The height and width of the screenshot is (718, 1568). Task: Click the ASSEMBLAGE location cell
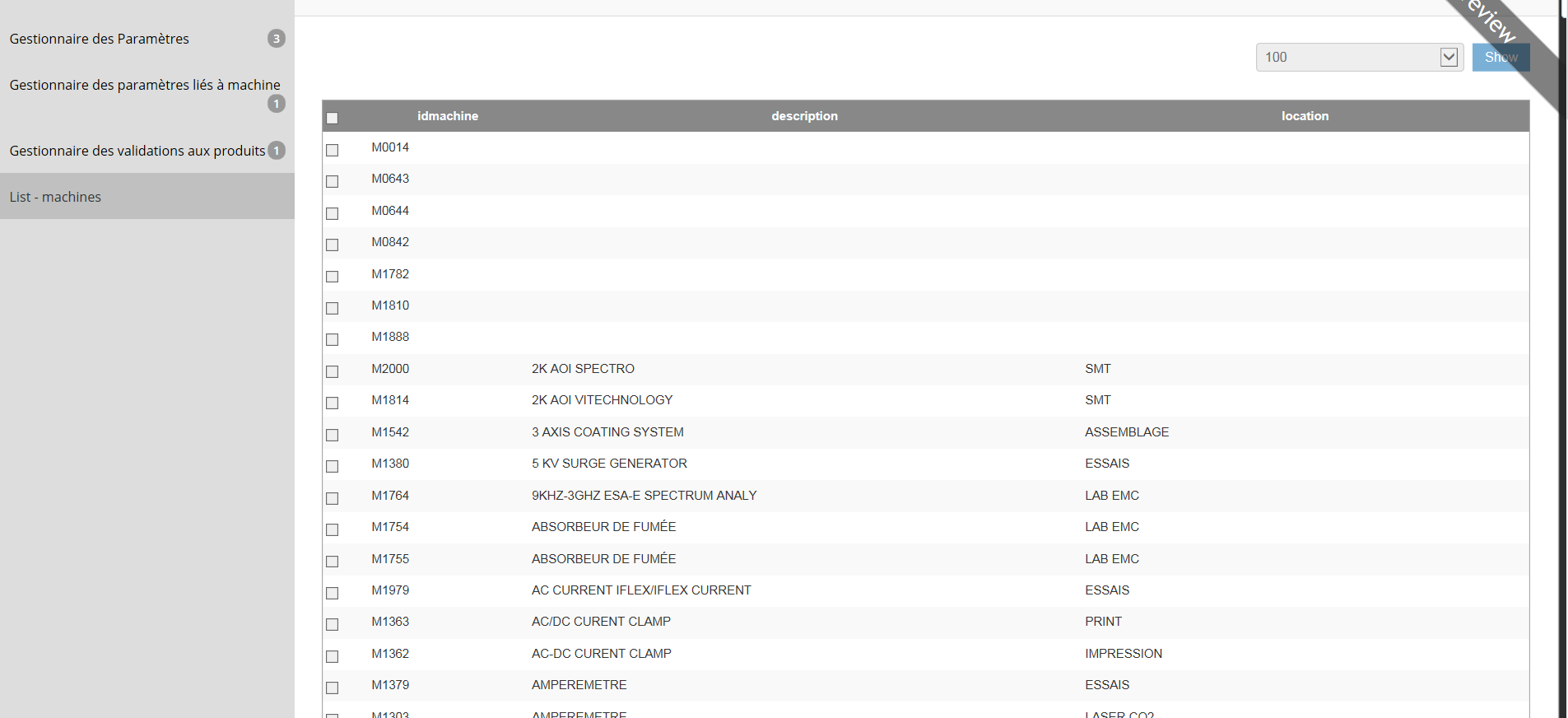pyautogui.click(x=1127, y=432)
